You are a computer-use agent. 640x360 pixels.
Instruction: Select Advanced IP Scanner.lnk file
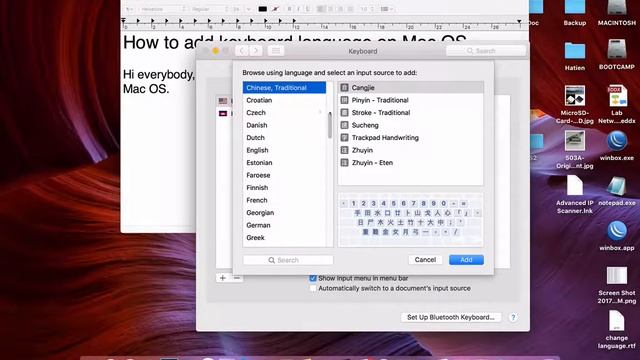tap(575, 195)
